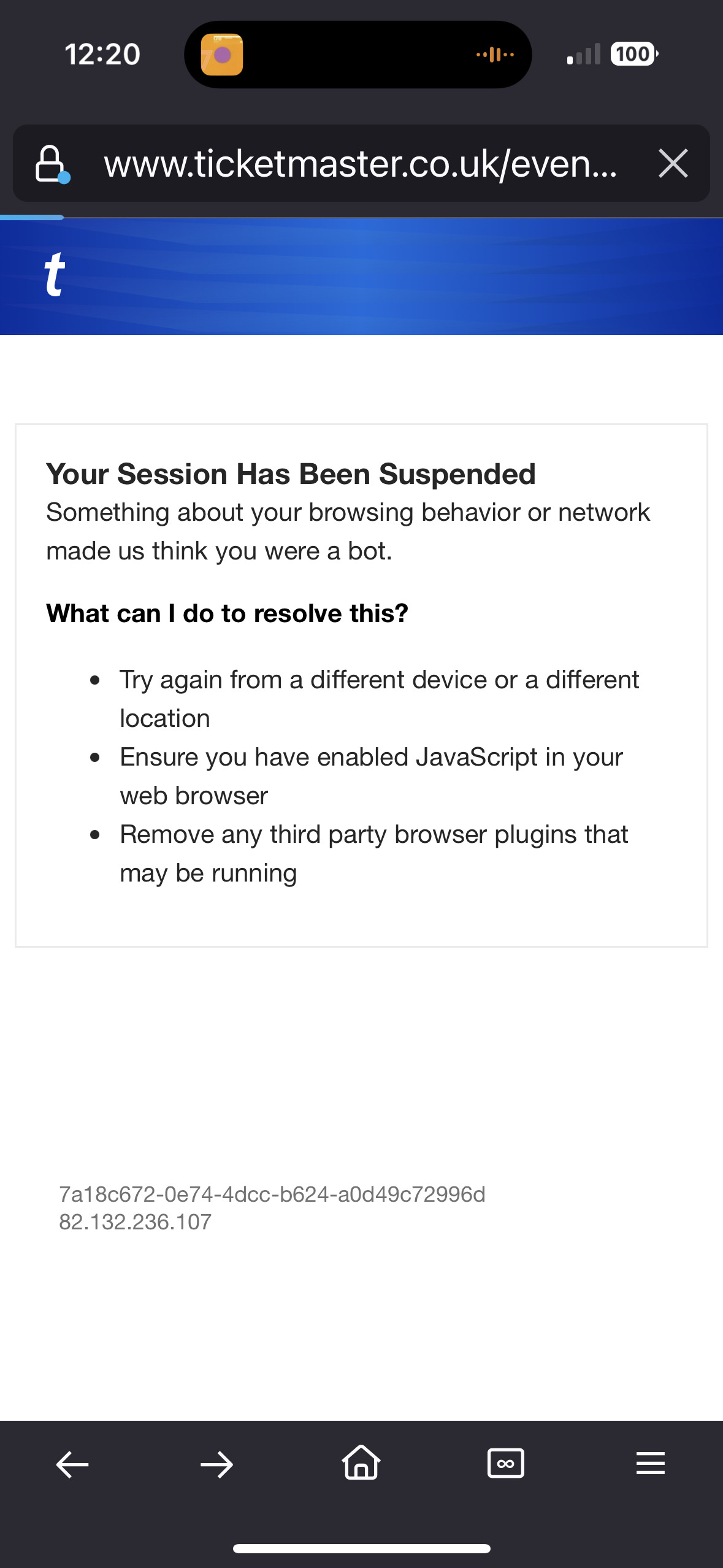Navigate forward with the right arrow
Screen dimensions: 723x1568
(216, 1465)
